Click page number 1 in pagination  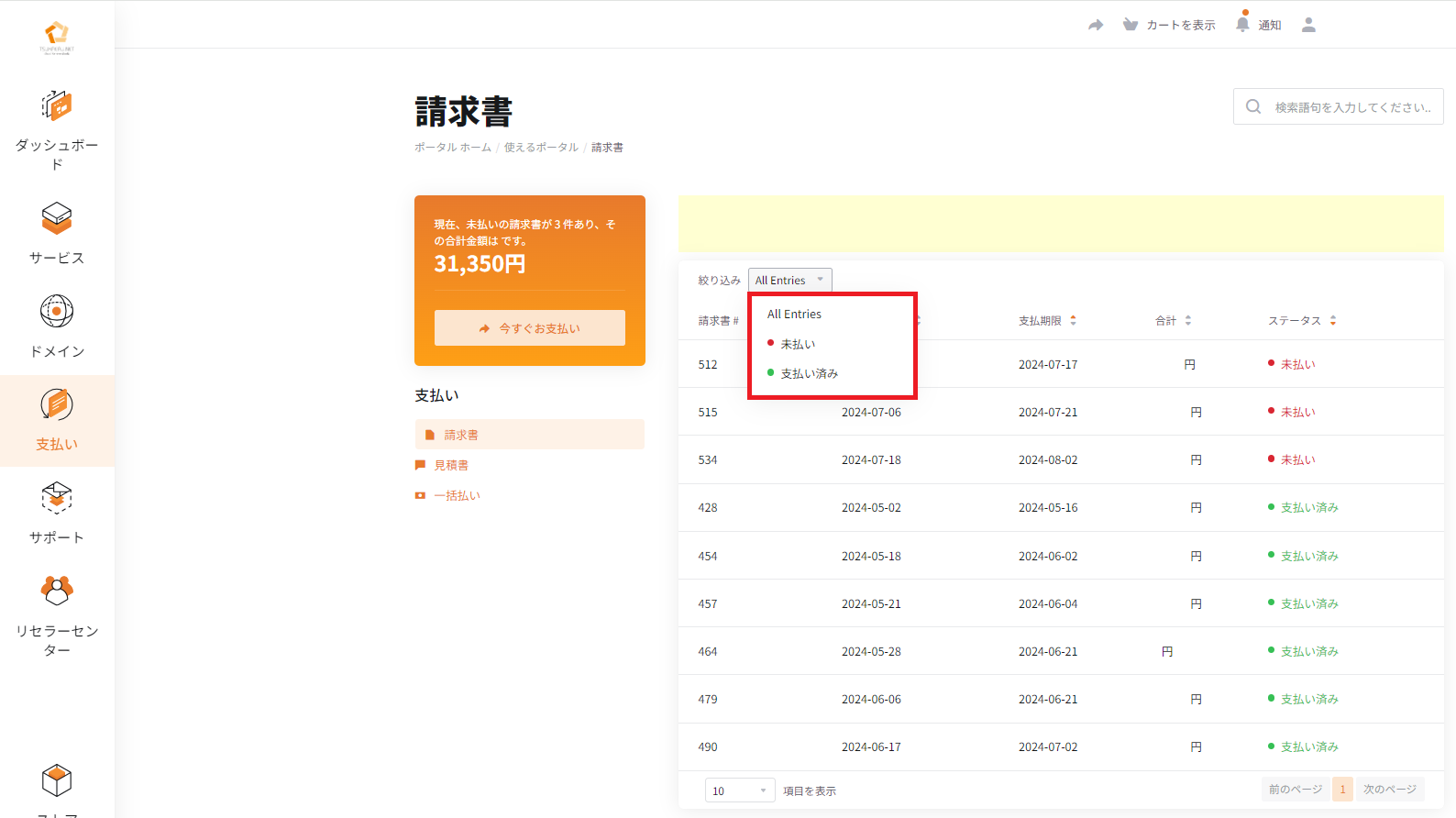[1342, 789]
